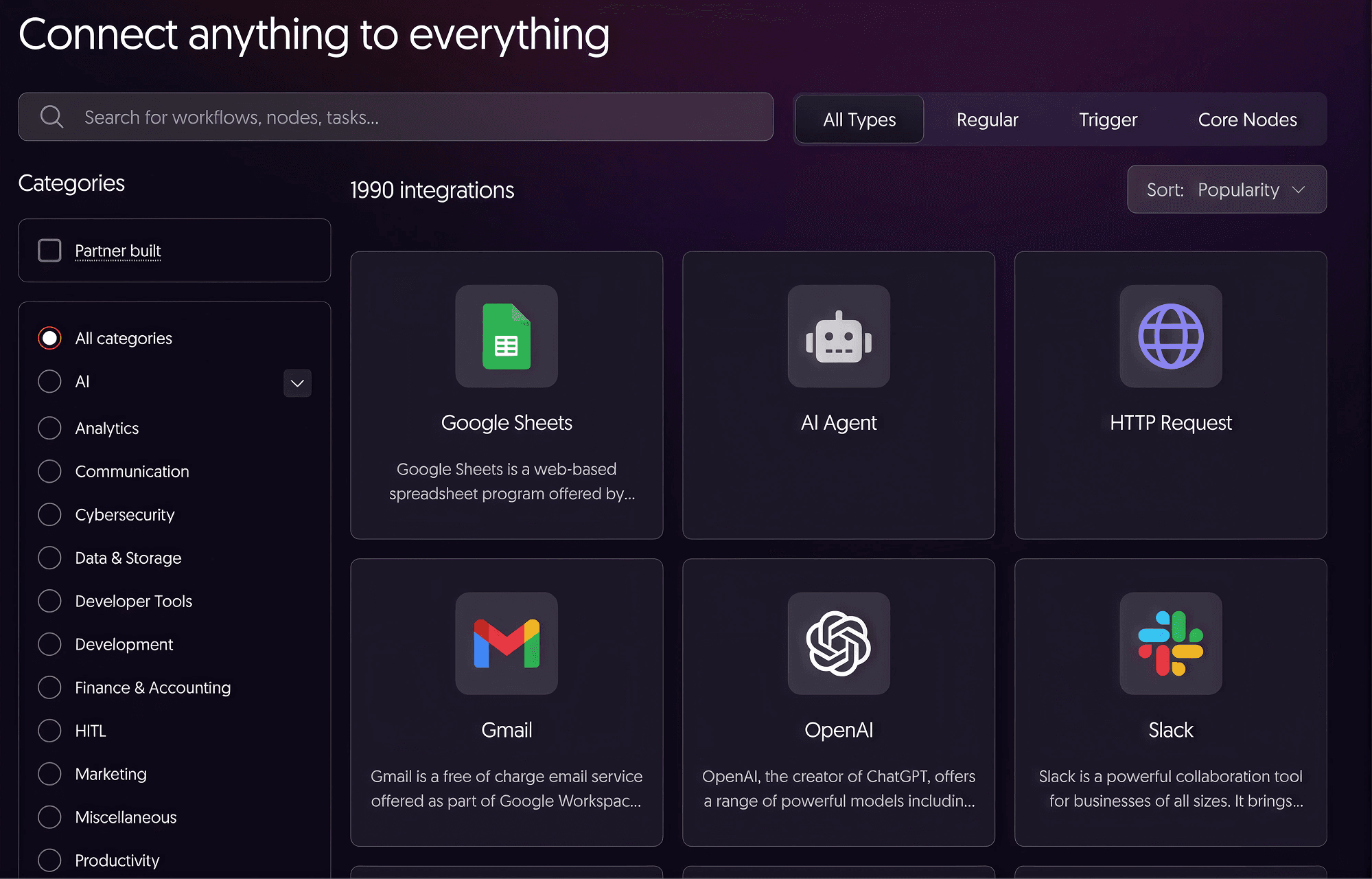This screenshot has width=1372, height=879.
Task: Select the All categories radio button
Action: pos(49,338)
